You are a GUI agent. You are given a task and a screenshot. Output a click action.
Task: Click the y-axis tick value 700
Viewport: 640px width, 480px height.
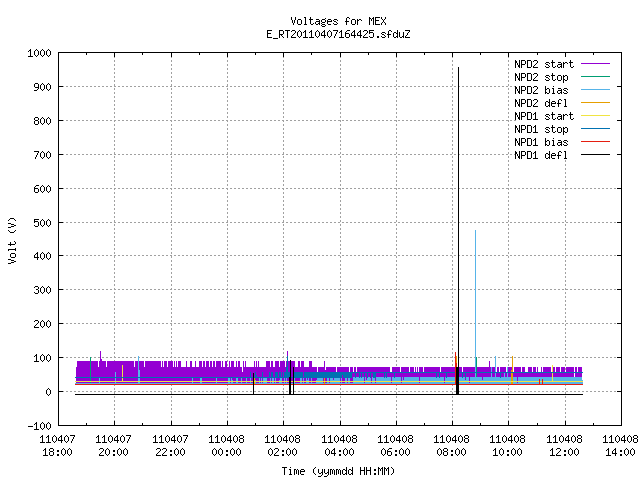coord(42,155)
